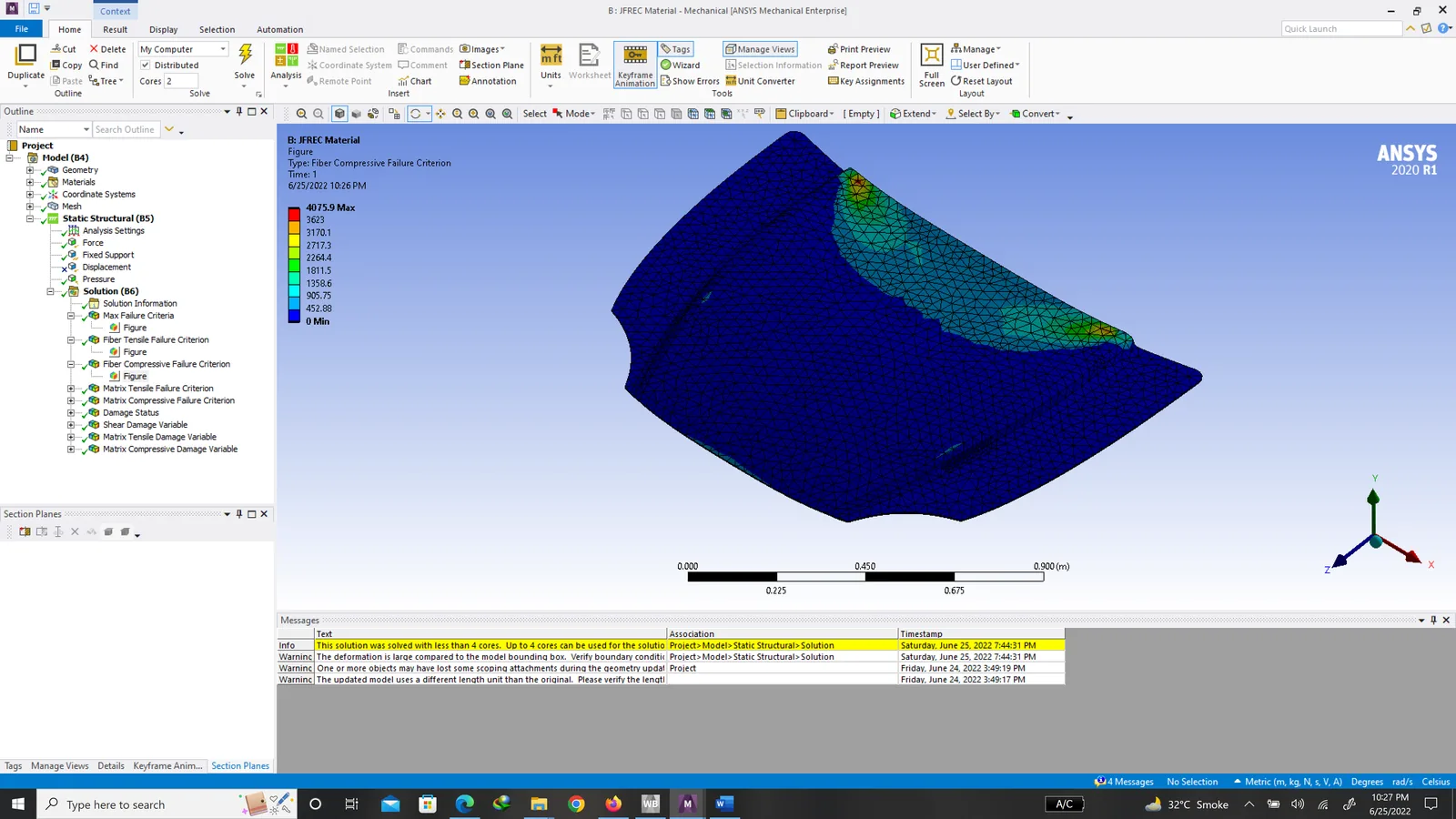Click the Print Preview icon
Screen dimensions: 1456x819
(833, 49)
